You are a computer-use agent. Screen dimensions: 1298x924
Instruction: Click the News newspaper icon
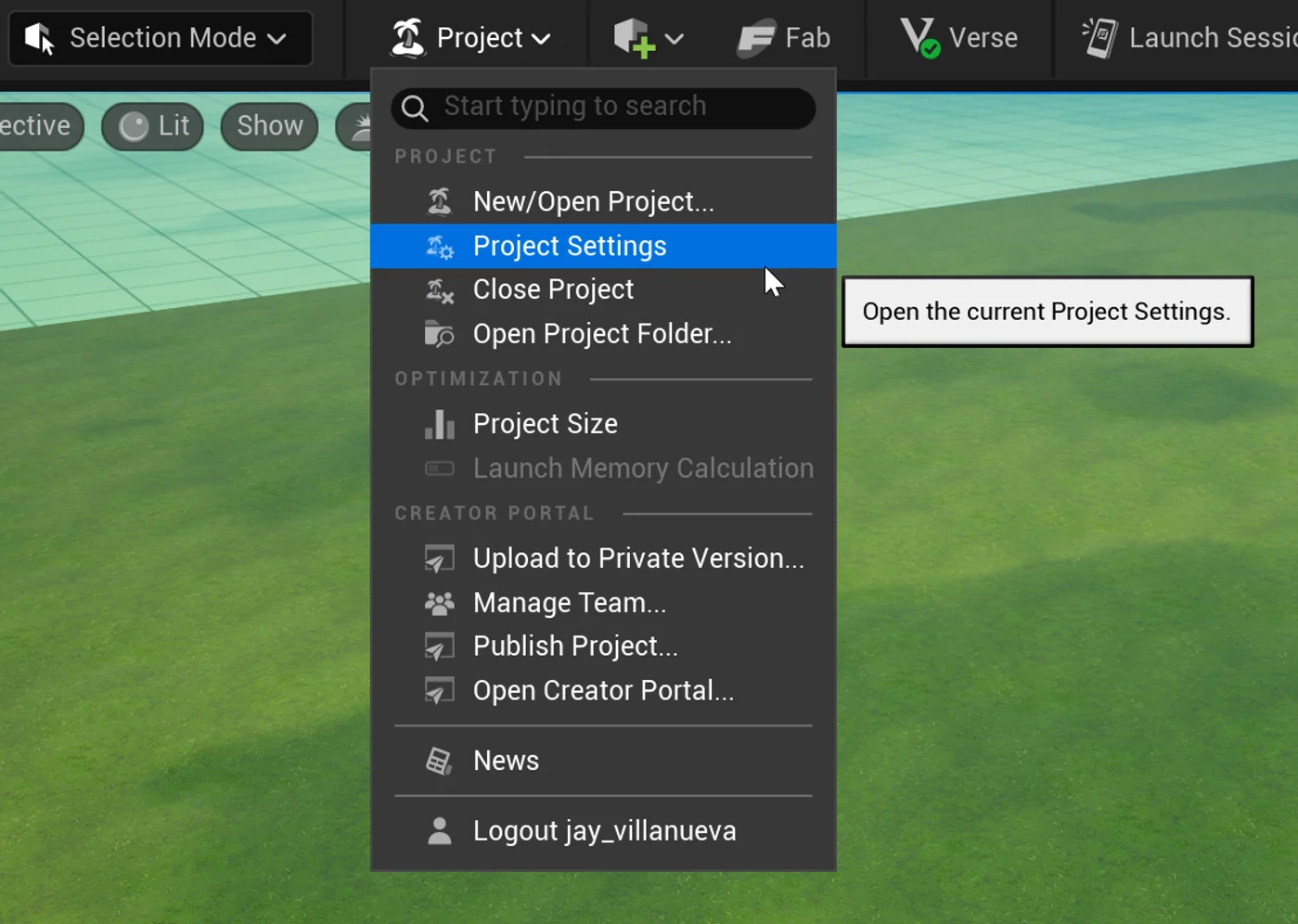coord(439,762)
